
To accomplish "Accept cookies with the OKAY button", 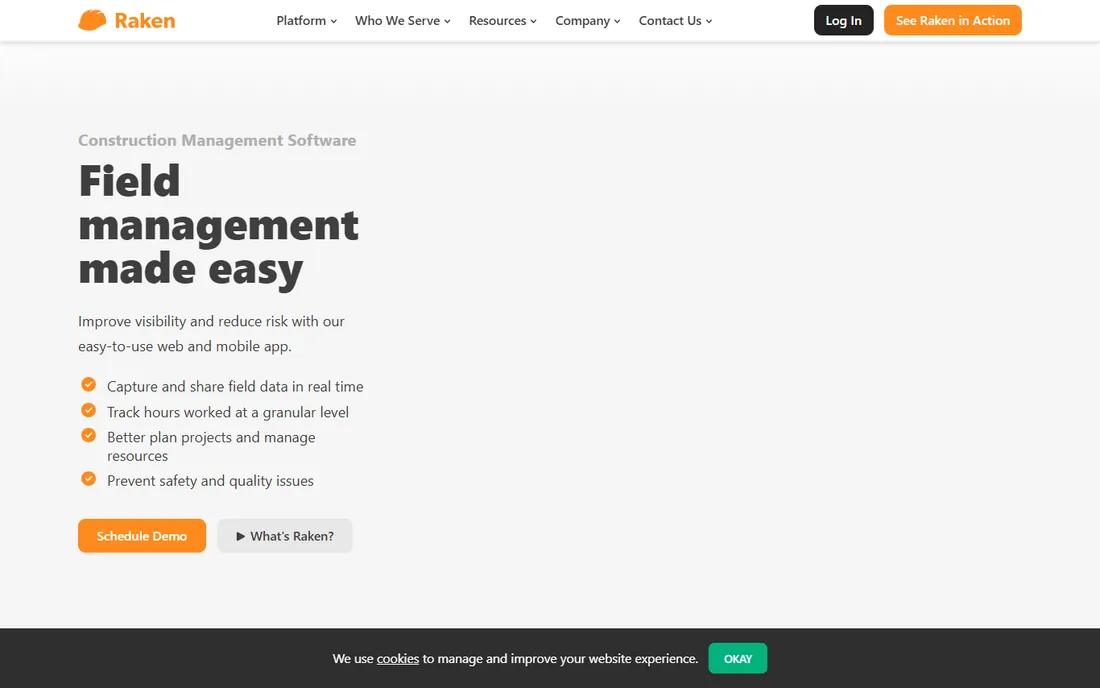I will tap(738, 659).
